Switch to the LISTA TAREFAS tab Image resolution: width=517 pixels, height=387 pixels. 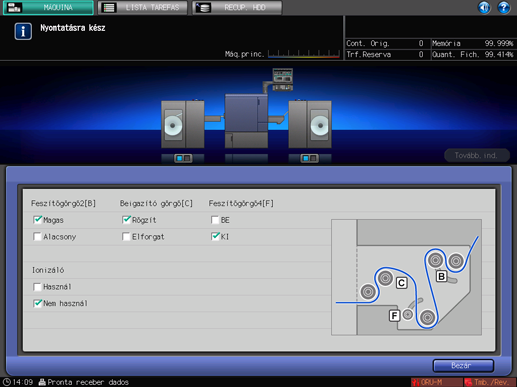click(x=143, y=7)
